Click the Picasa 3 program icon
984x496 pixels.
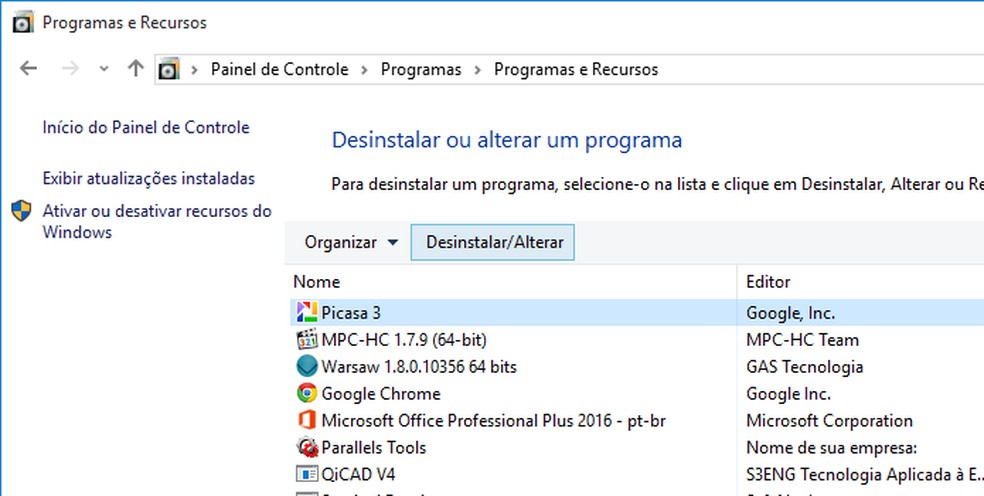coord(307,312)
